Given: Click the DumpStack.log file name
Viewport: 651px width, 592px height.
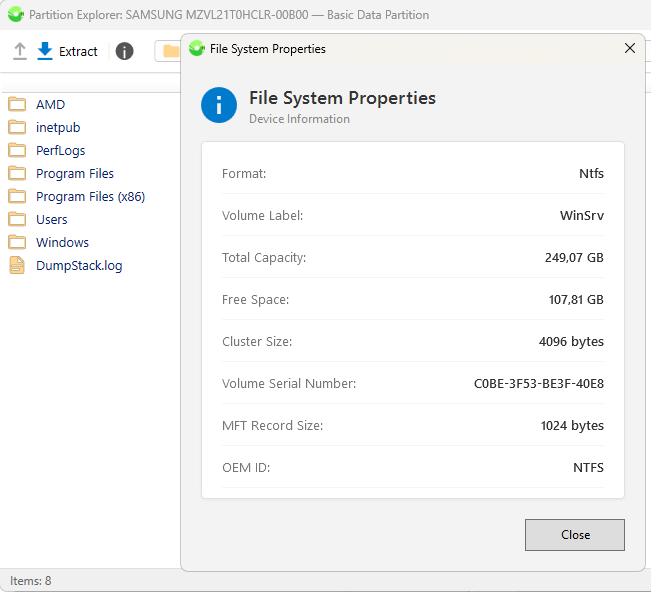Looking at the screenshot, I should (x=79, y=266).
